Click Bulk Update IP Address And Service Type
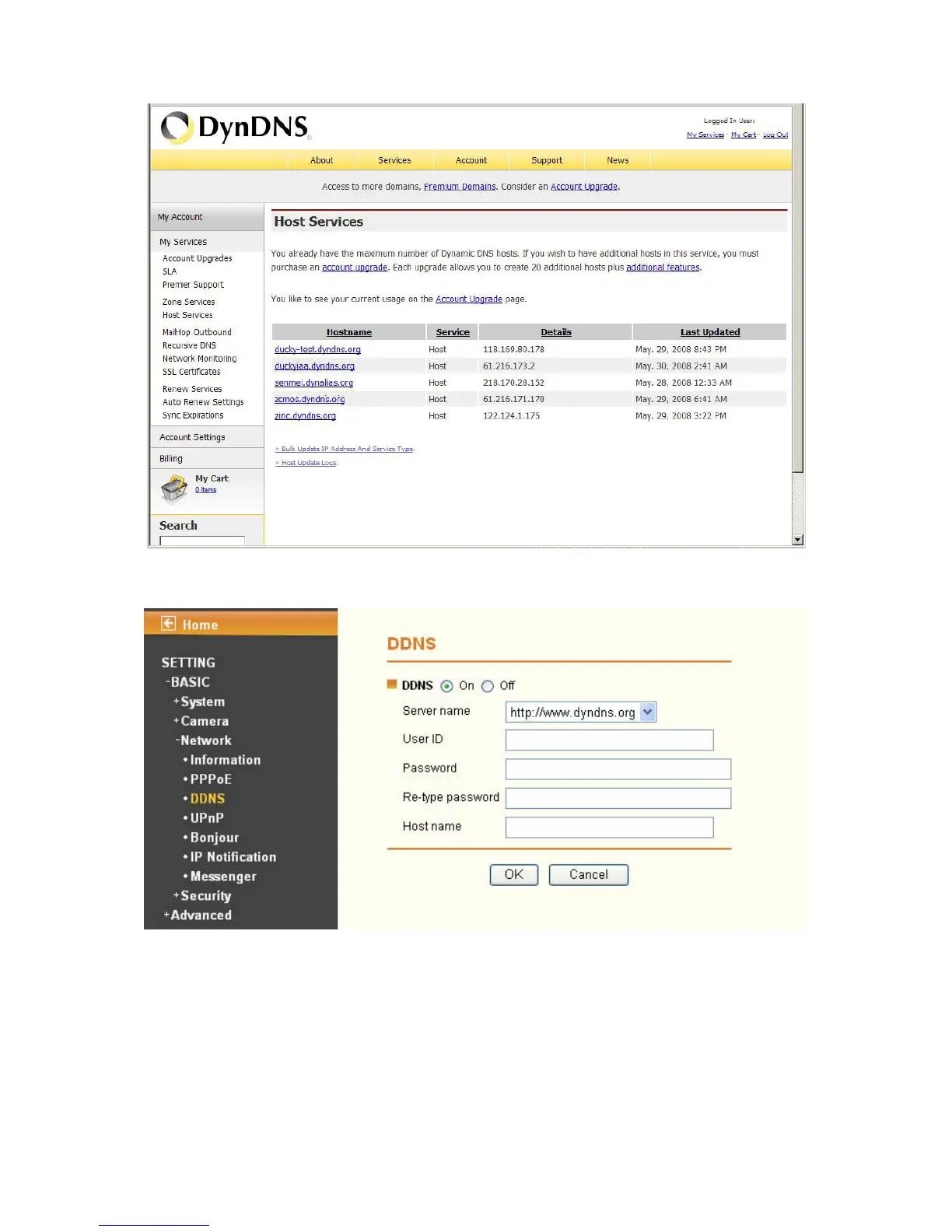The width and height of the screenshot is (952, 1232). point(345,450)
